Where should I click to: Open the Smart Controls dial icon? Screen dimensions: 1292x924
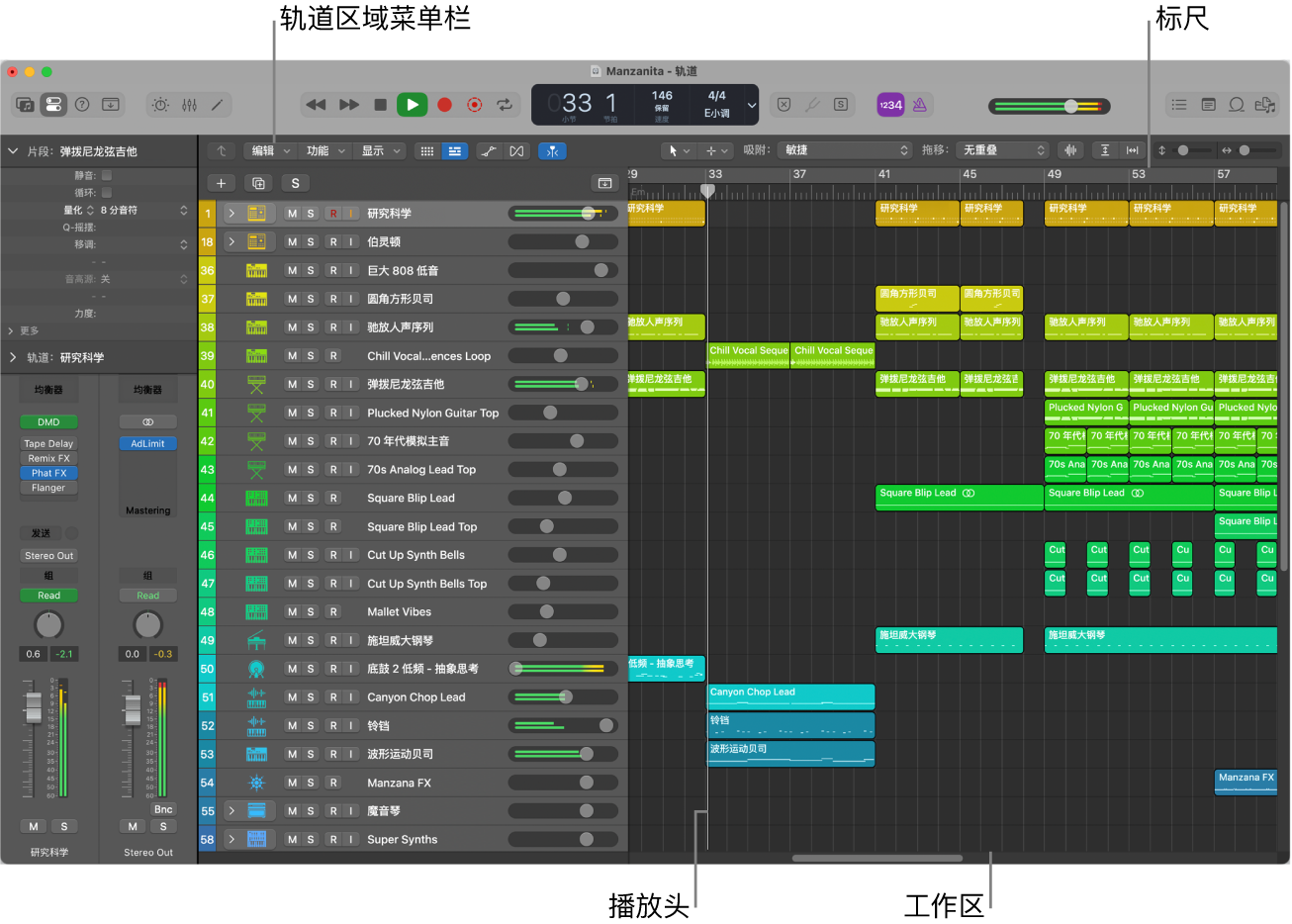pyautogui.click(x=161, y=104)
